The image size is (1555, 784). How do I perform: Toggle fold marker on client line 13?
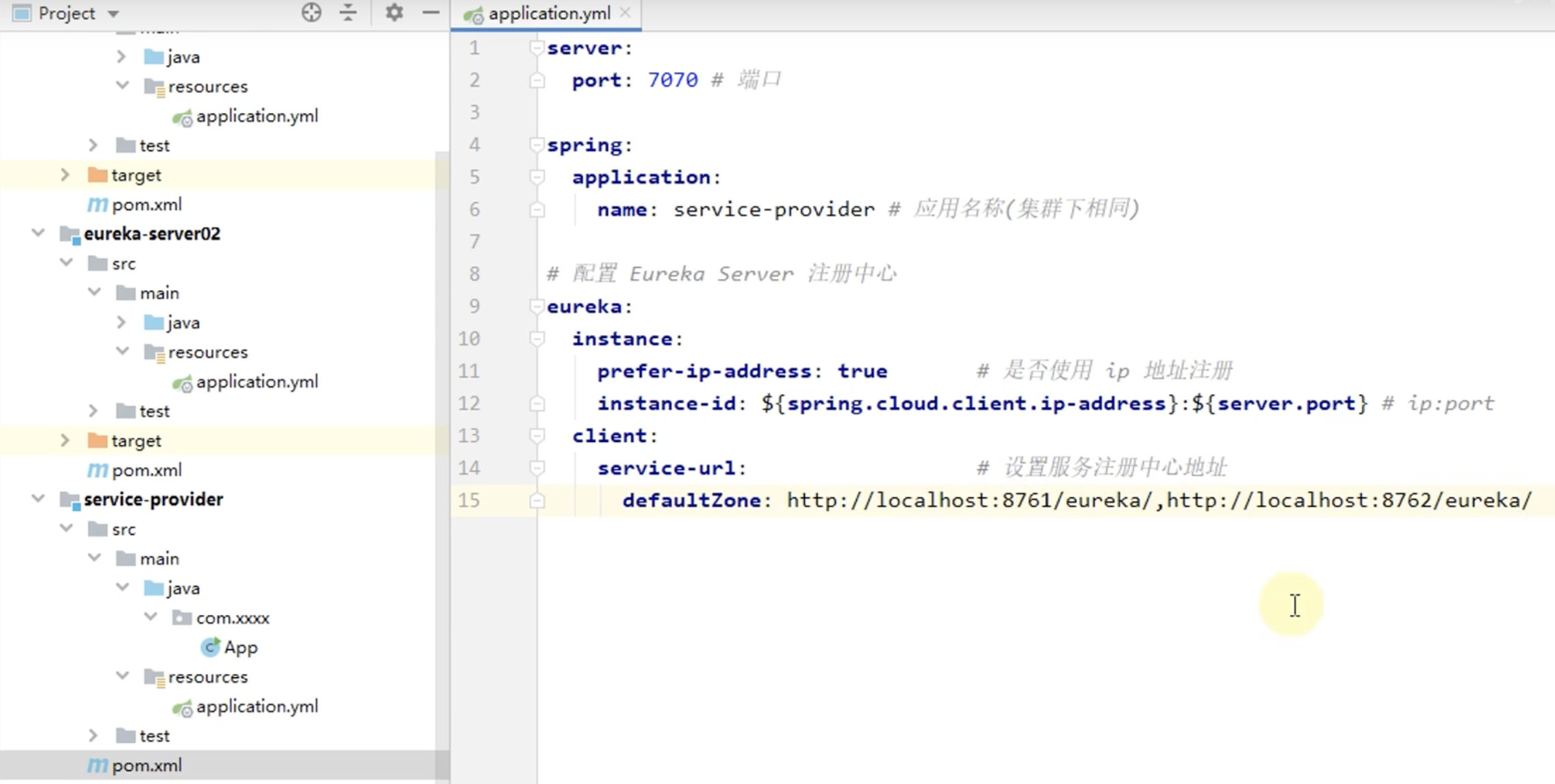pyautogui.click(x=537, y=436)
